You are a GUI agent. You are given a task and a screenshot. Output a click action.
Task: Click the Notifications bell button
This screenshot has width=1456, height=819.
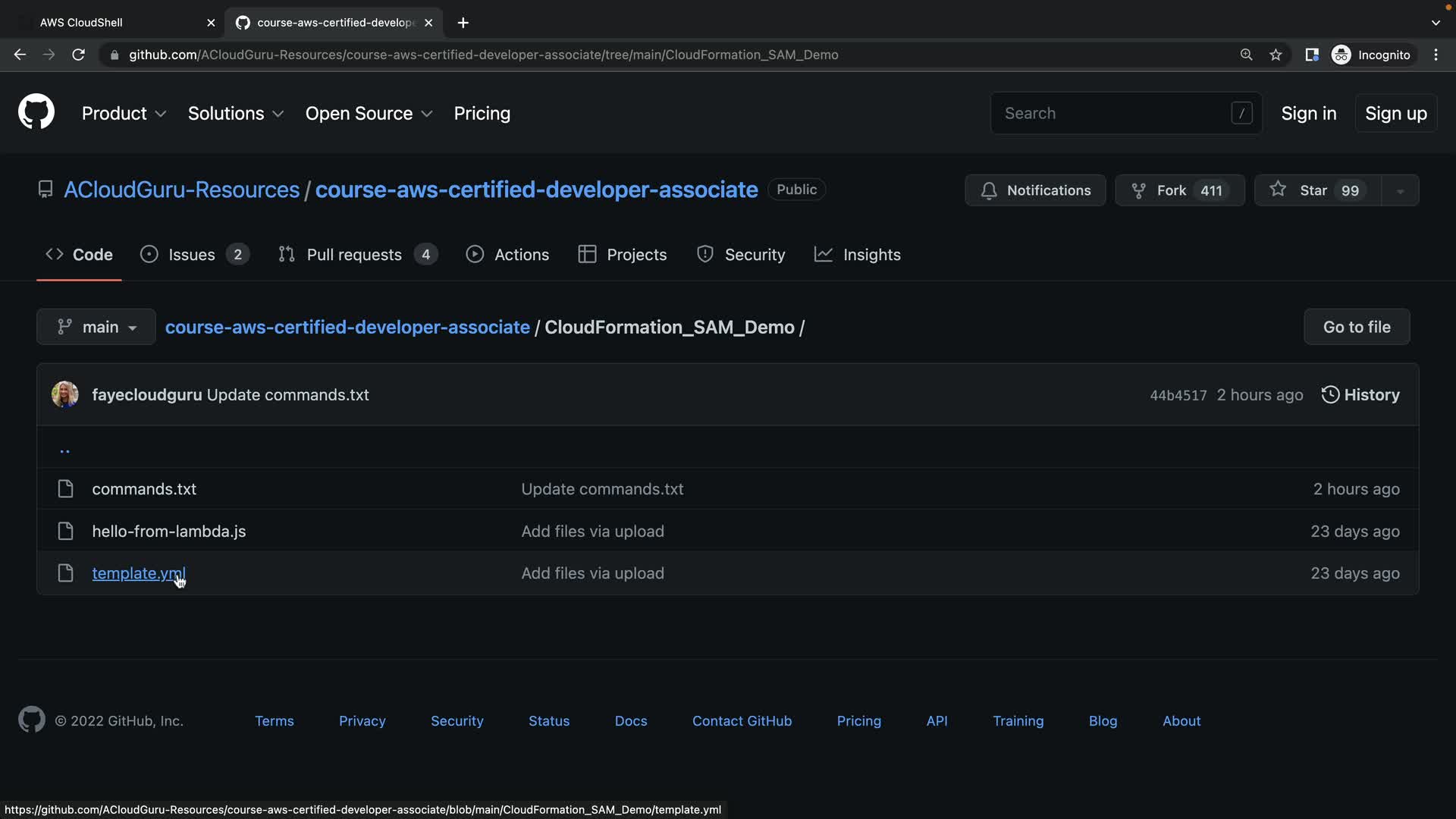click(x=1035, y=190)
